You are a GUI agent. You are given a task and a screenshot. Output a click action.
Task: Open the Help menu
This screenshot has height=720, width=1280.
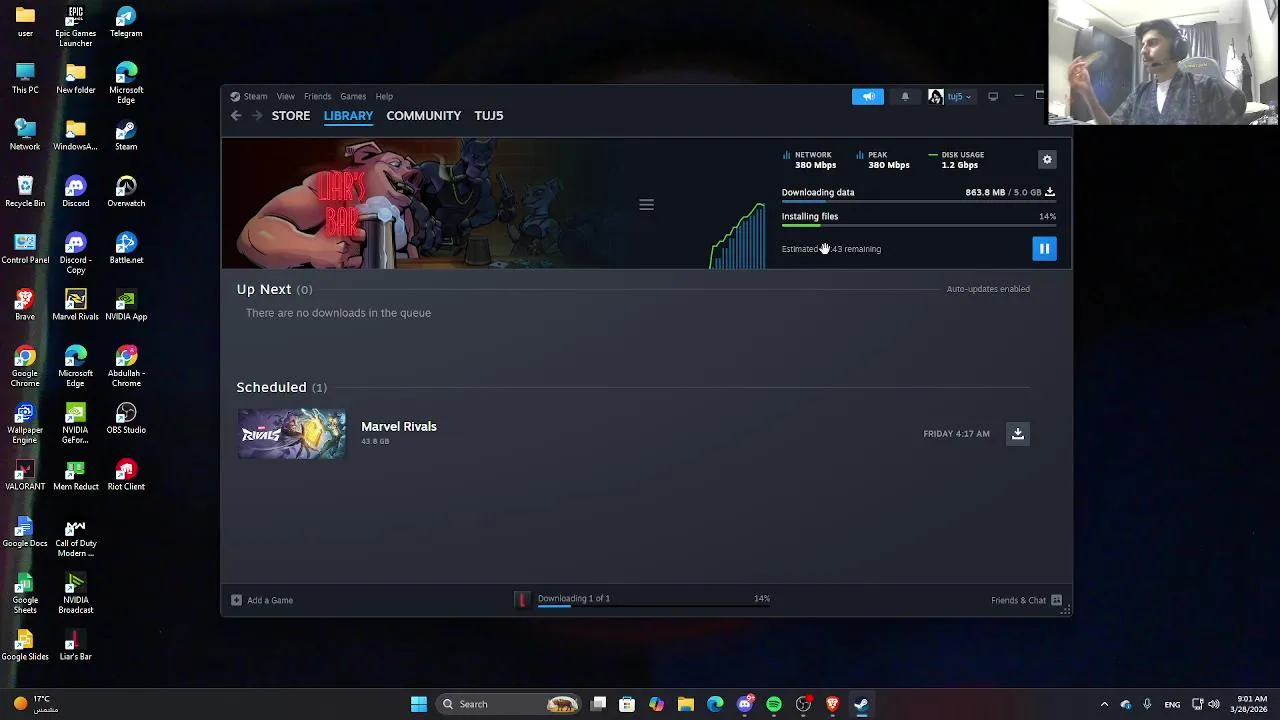pos(384,97)
